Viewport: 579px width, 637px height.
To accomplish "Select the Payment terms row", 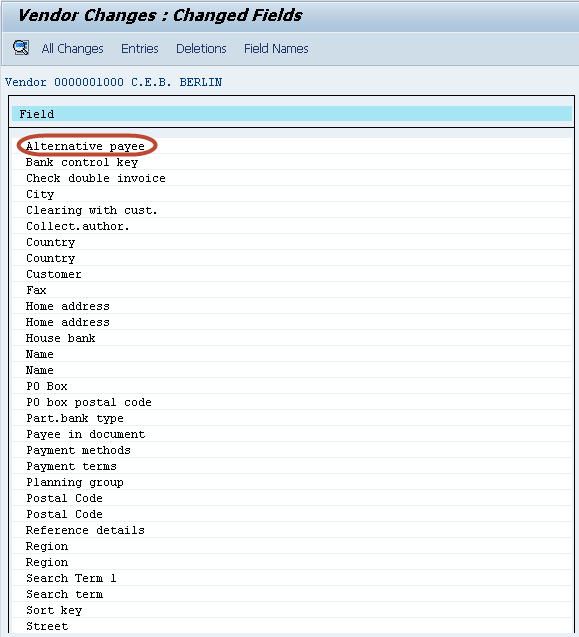I will point(292,466).
